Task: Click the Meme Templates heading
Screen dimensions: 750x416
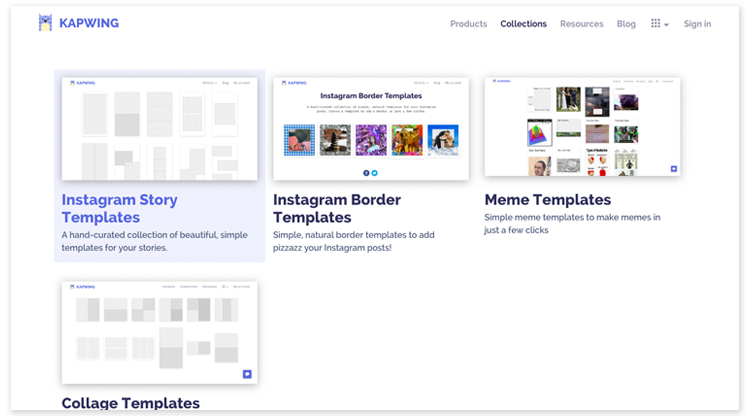Action: tap(547, 199)
